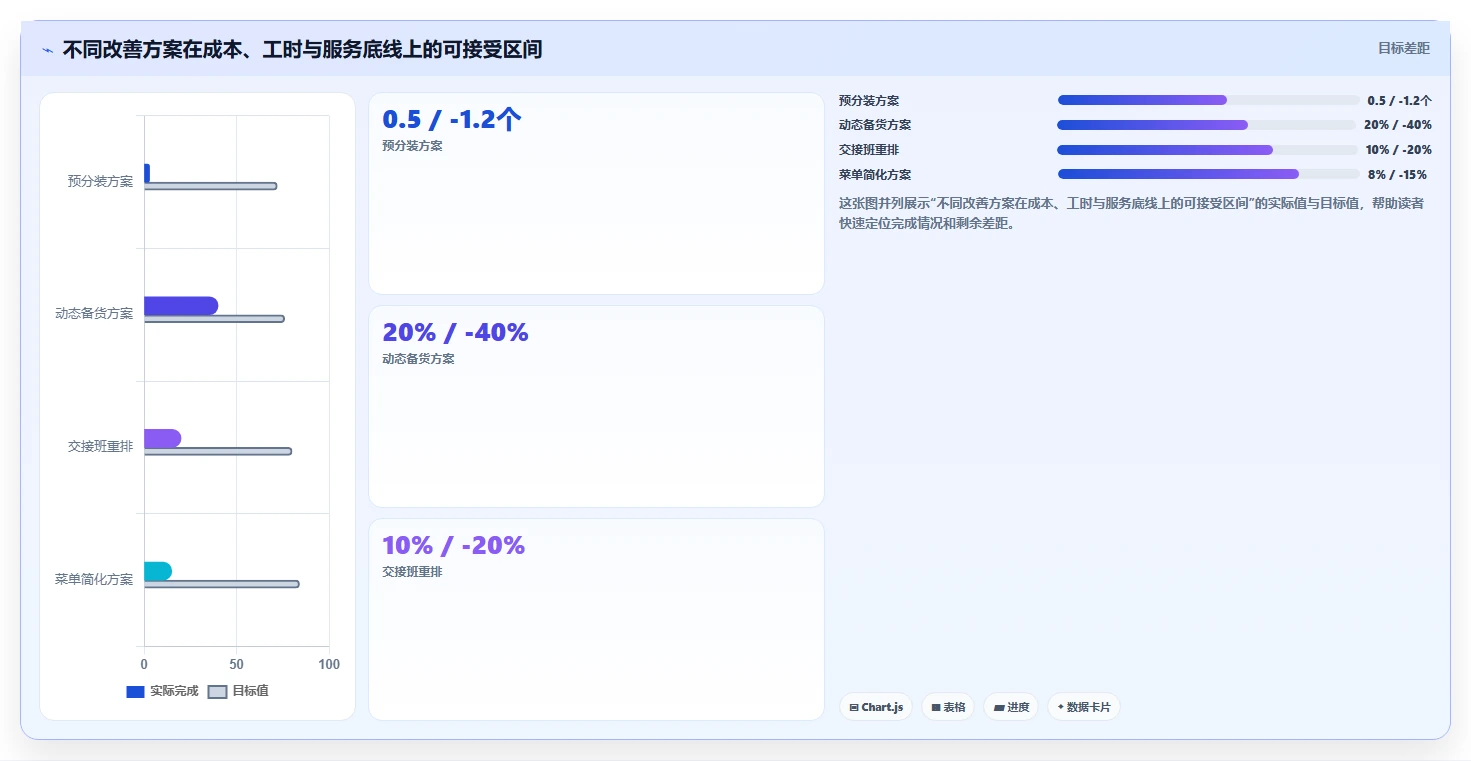
Task: Click the cyan 菜单简化方案 actual bar
Action: point(158,571)
